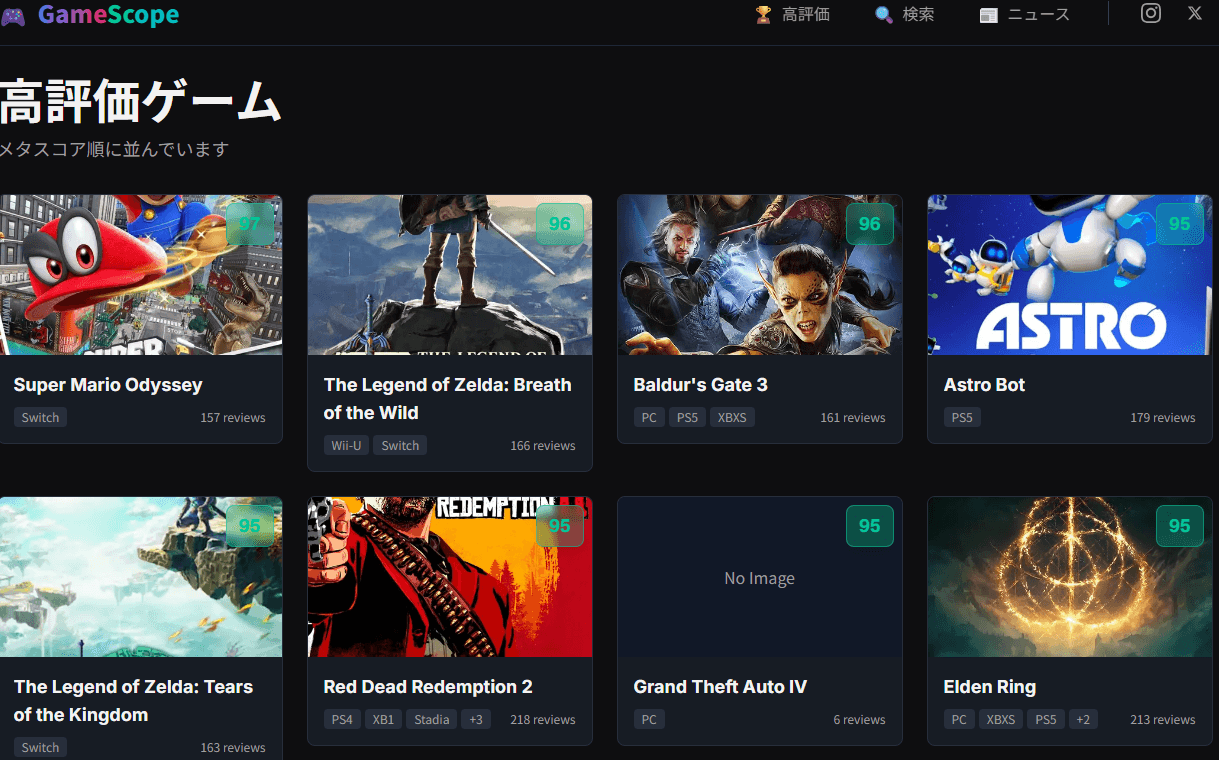This screenshot has height=760, width=1219.
Task: Open the 検索 menu item
Action: pyautogui.click(x=918, y=15)
